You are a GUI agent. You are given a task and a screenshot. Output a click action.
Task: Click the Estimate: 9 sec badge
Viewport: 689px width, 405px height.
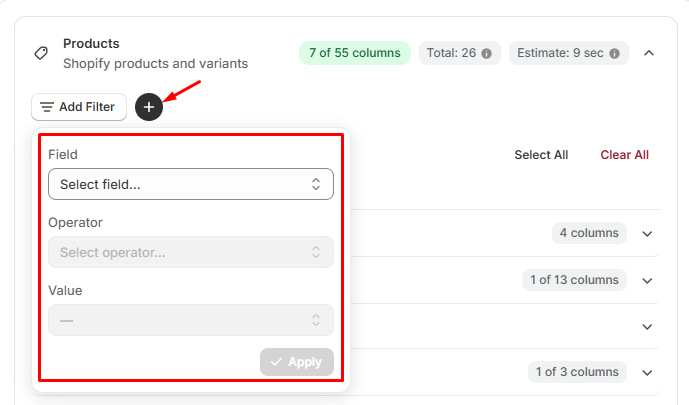(x=569, y=53)
